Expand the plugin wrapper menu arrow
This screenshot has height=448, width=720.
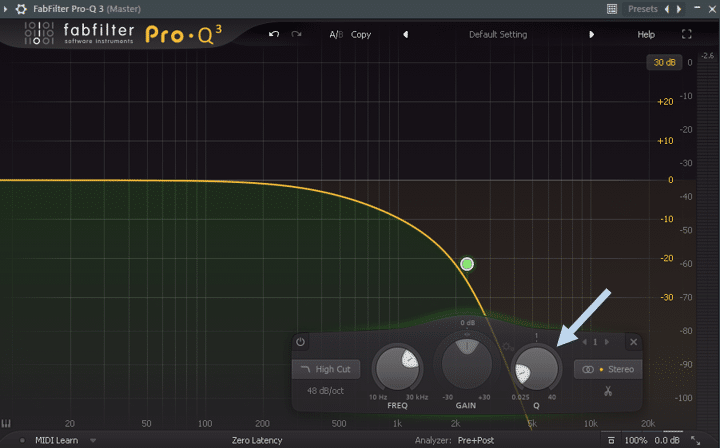[6, 9]
